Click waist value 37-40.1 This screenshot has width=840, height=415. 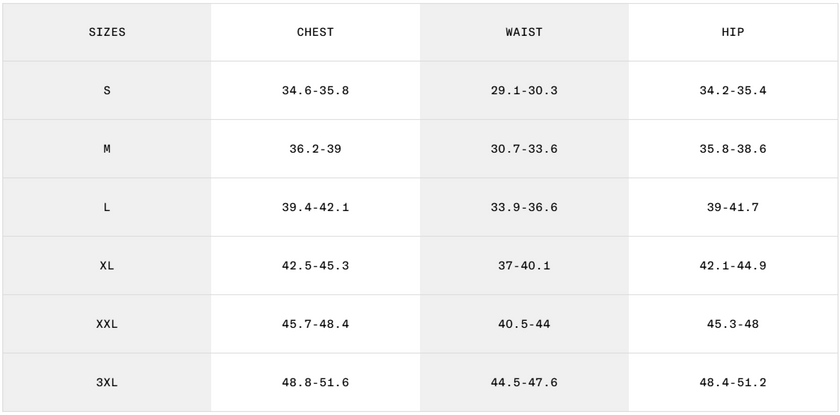point(524,266)
